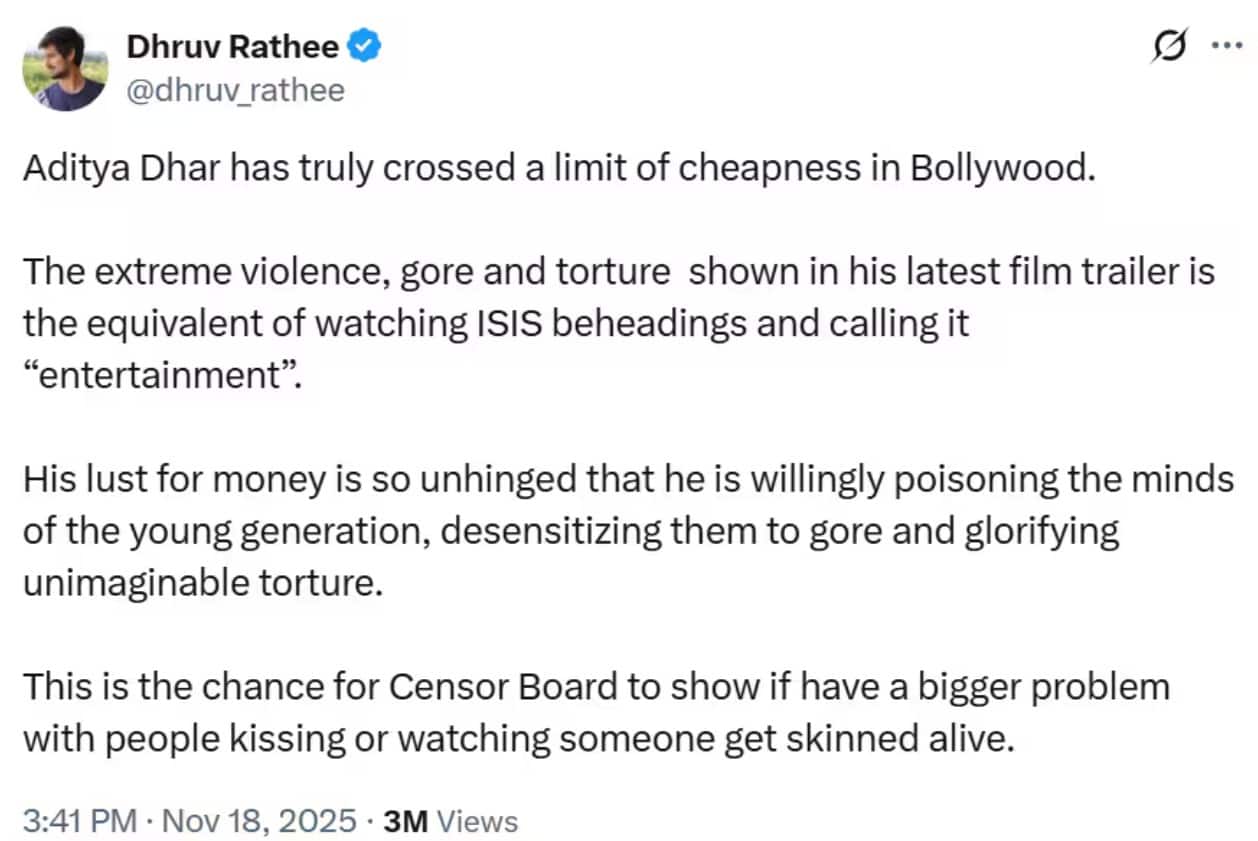Click the 3M view count number

(x=405, y=821)
